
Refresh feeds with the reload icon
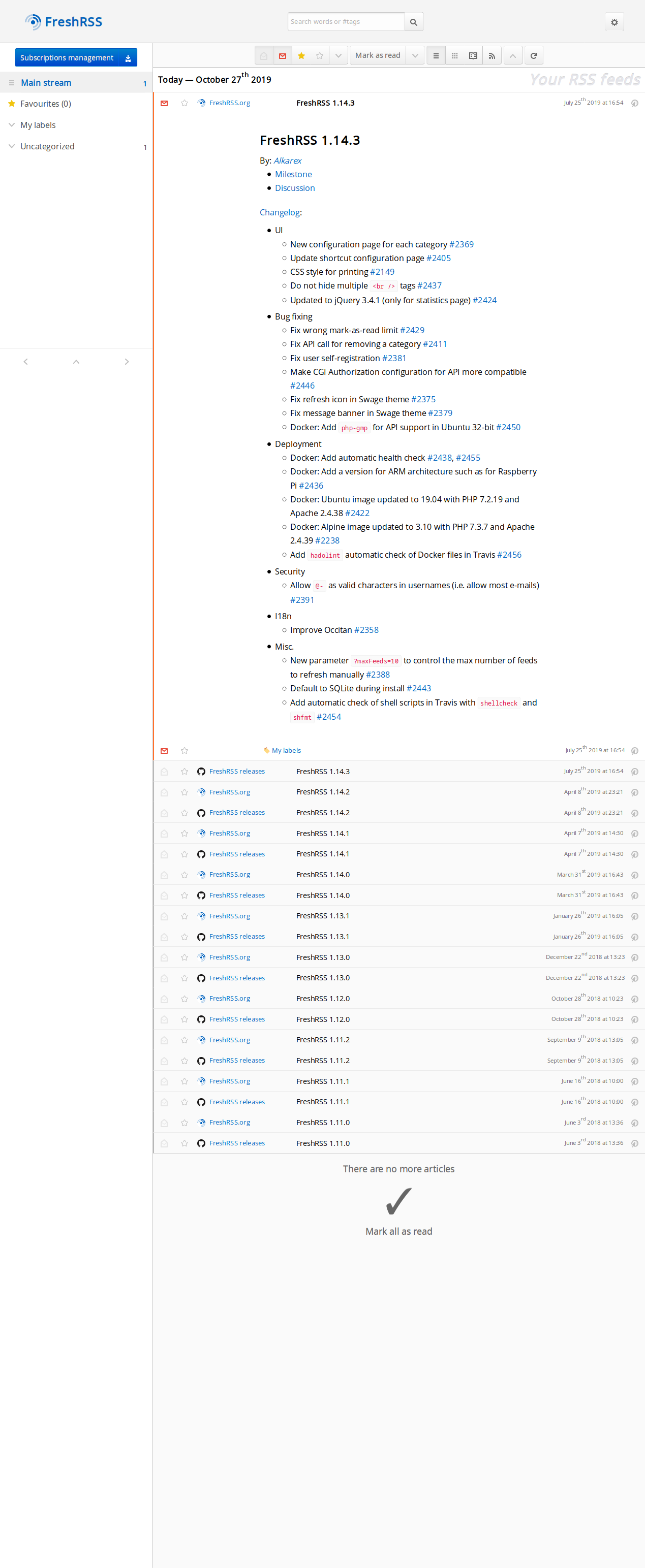(x=534, y=56)
